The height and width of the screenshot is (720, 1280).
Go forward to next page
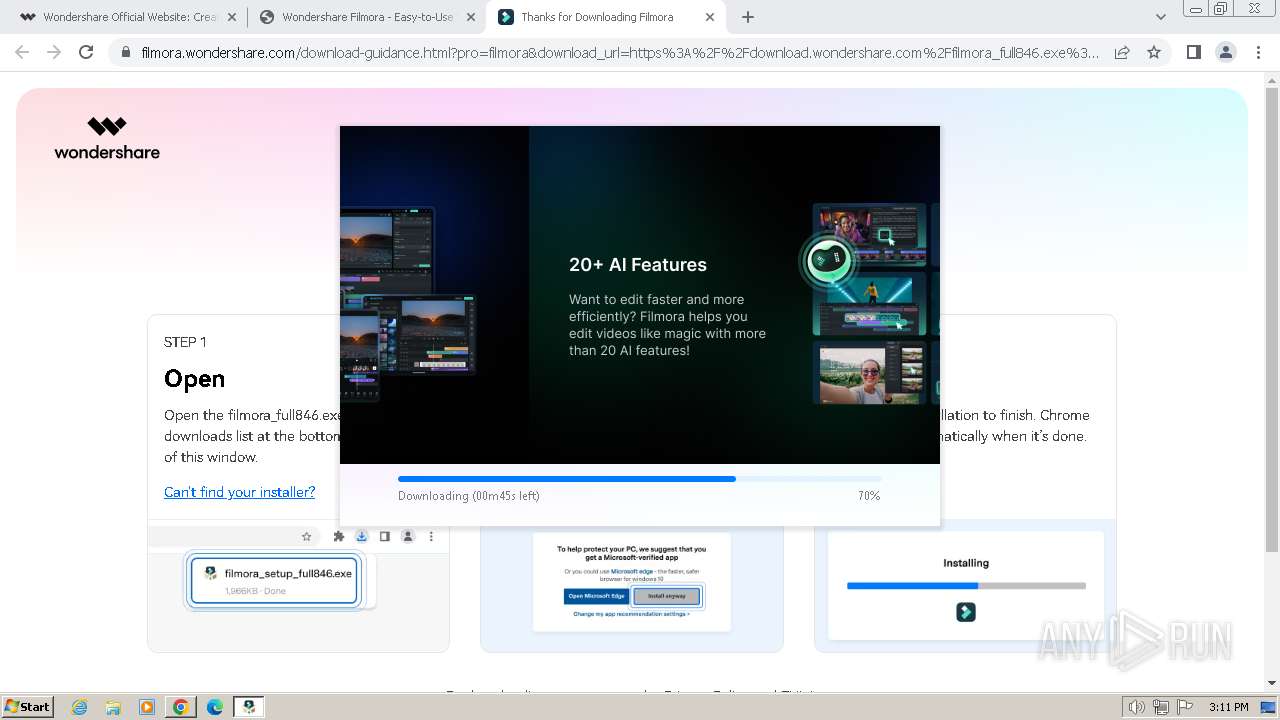pos(54,52)
